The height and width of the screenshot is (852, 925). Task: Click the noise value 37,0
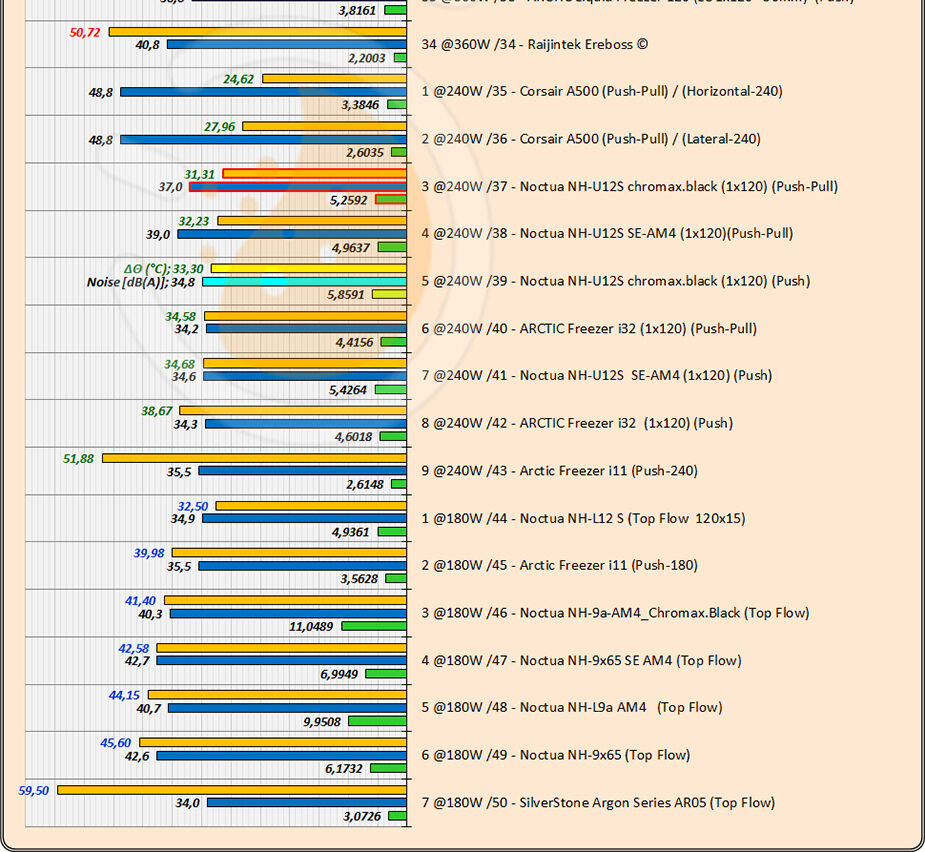coord(170,187)
